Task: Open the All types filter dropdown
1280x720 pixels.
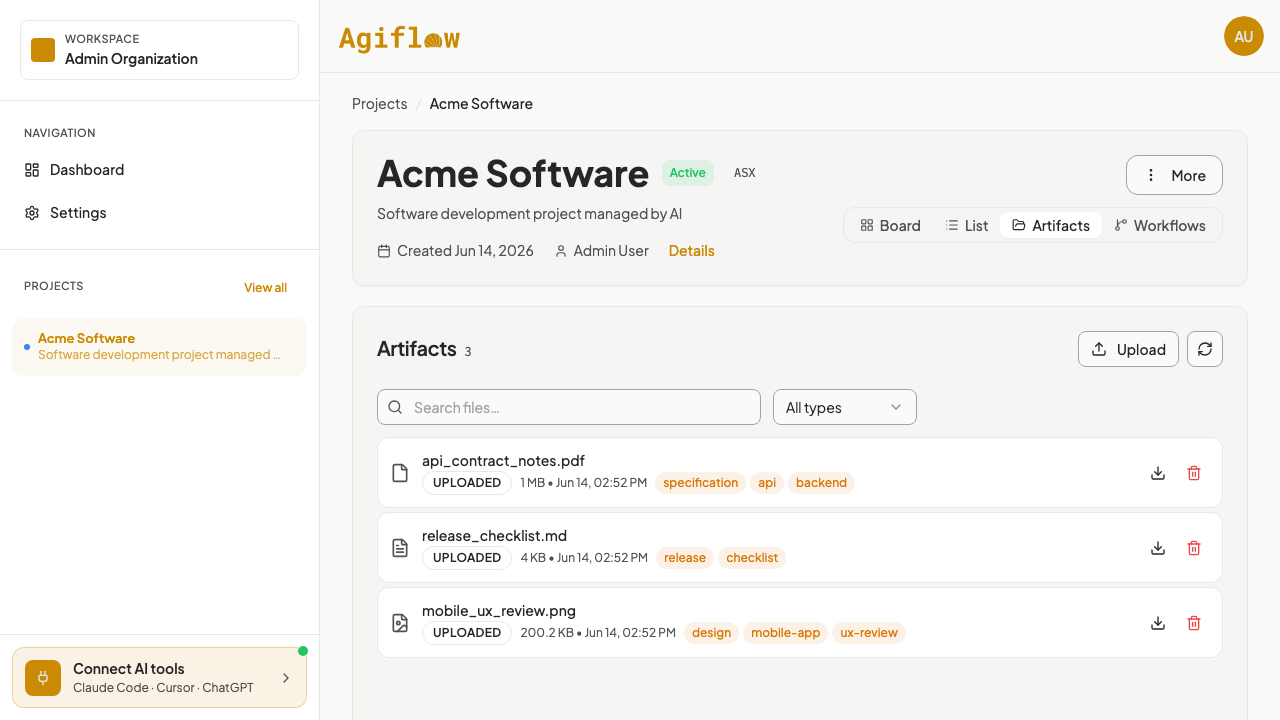Action: click(x=845, y=407)
